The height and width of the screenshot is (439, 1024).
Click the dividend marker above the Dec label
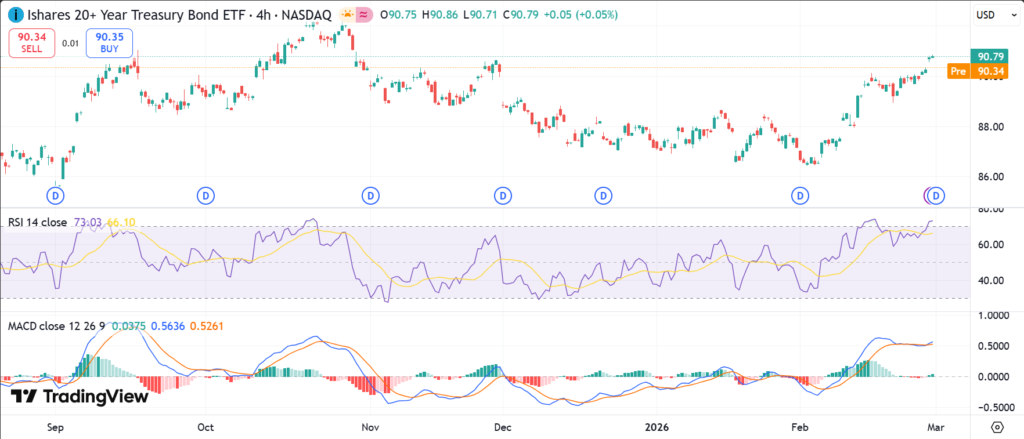point(502,195)
